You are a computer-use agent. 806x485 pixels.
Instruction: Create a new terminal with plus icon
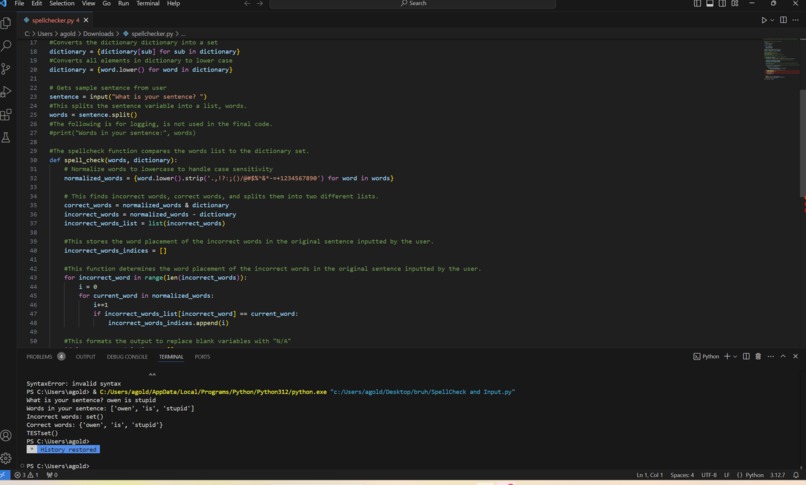coord(727,357)
